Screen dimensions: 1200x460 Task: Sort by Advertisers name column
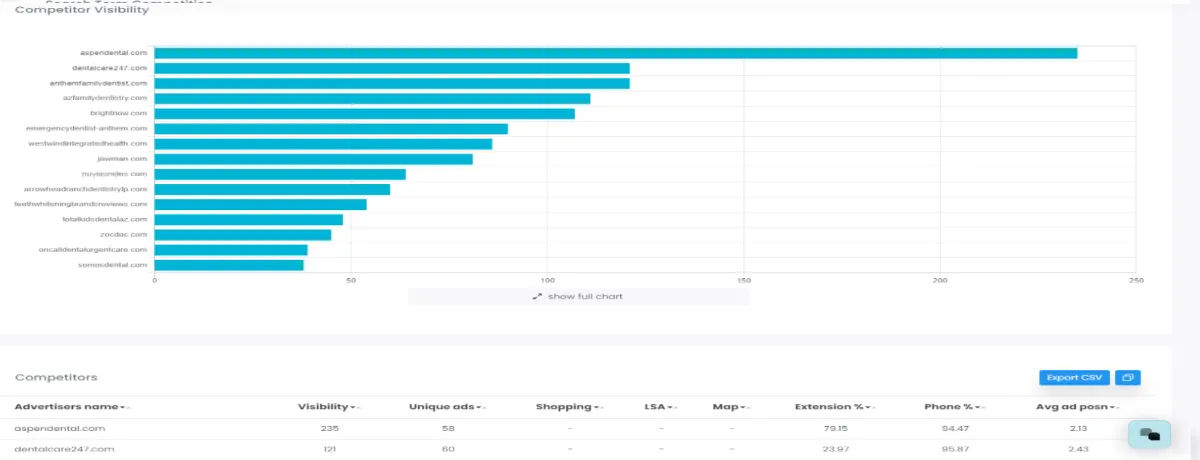pyautogui.click(x=71, y=407)
